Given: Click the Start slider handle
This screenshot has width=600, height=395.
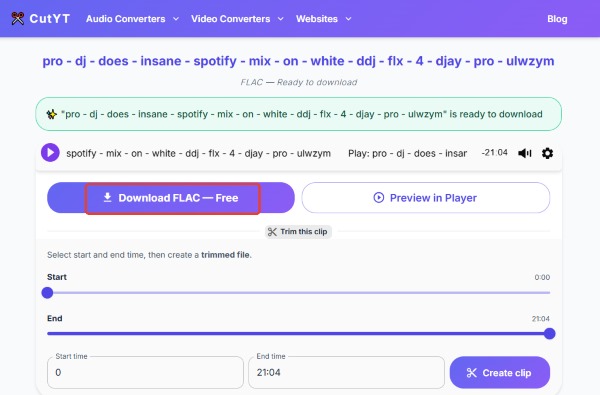Looking at the screenshot, I should click(47, 293).
